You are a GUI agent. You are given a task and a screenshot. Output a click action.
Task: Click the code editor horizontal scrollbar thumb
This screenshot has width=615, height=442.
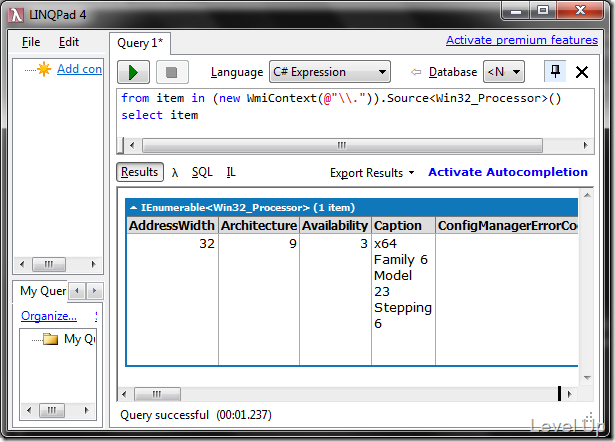pyautogui.click(x=342, y=146)
